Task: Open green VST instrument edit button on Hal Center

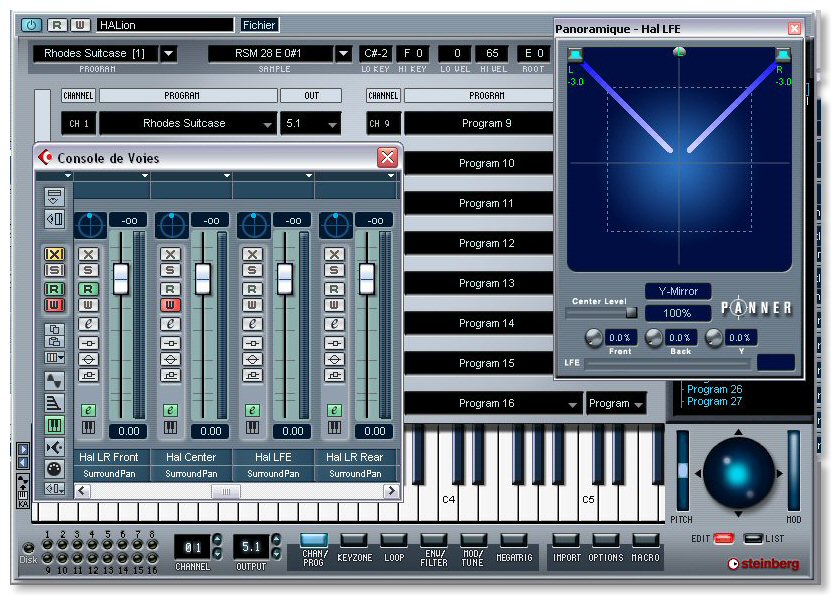Action: 170,410
